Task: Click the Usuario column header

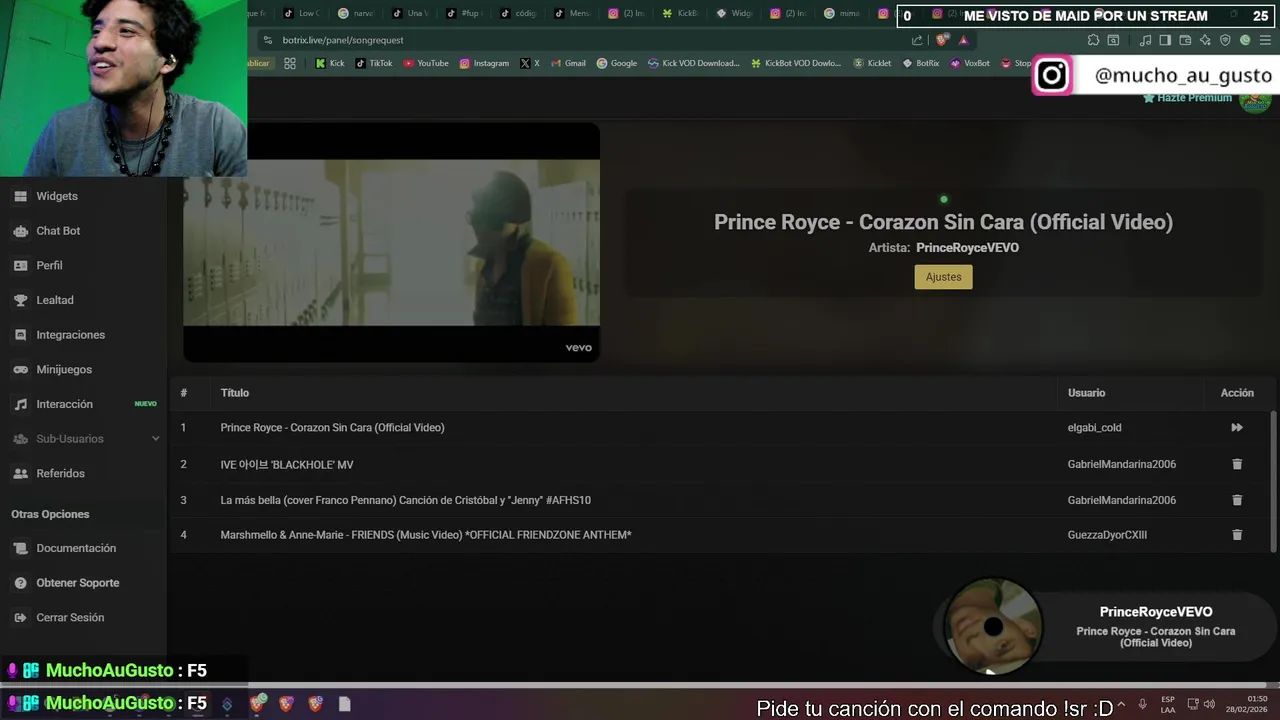Action: point(1086,393)
